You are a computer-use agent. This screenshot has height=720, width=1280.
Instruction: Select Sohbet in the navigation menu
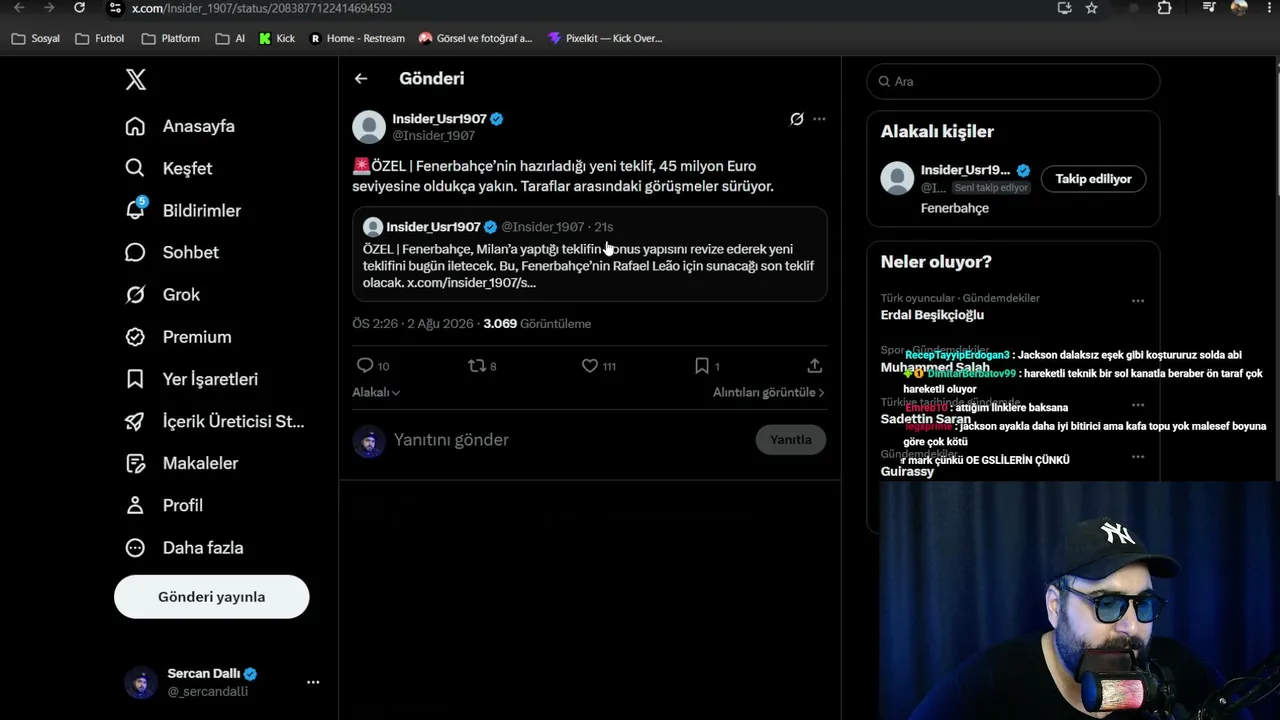click(x=191, y=252)
